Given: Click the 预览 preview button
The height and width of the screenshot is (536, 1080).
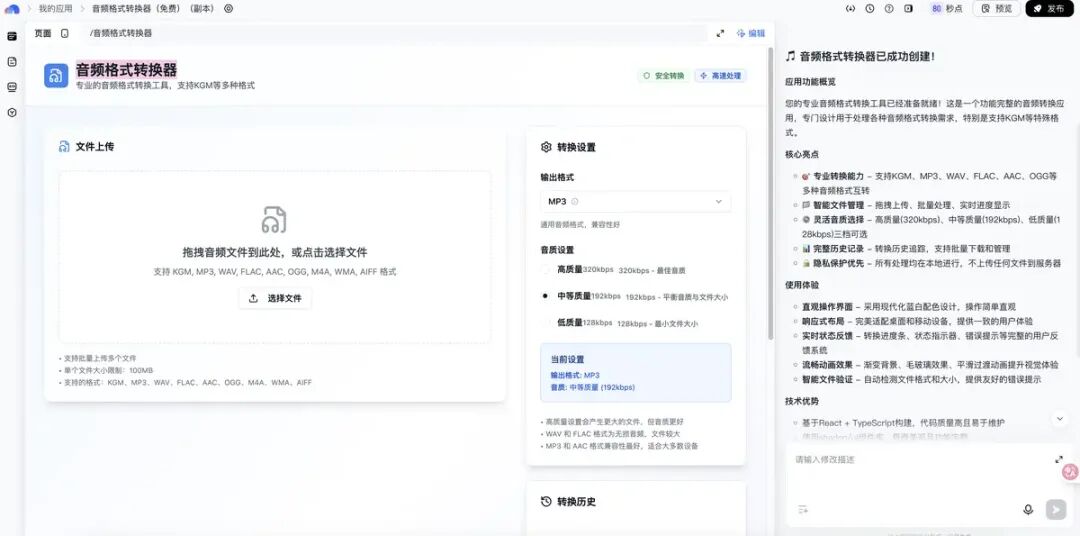Looking at the screenshot, I should (x=997, y=9).
